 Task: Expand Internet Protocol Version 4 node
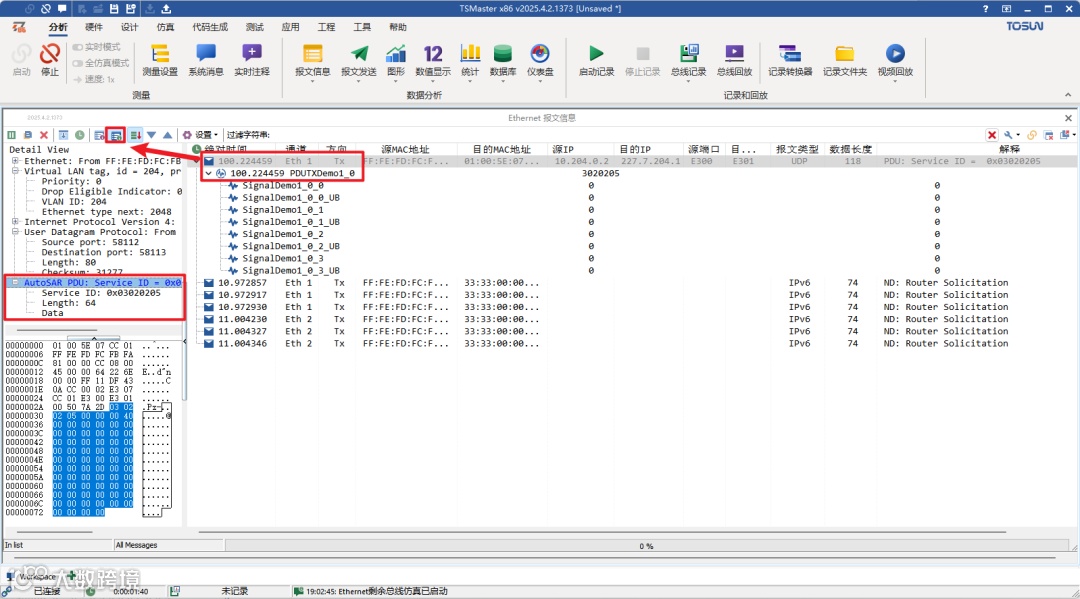click(15, 222)
